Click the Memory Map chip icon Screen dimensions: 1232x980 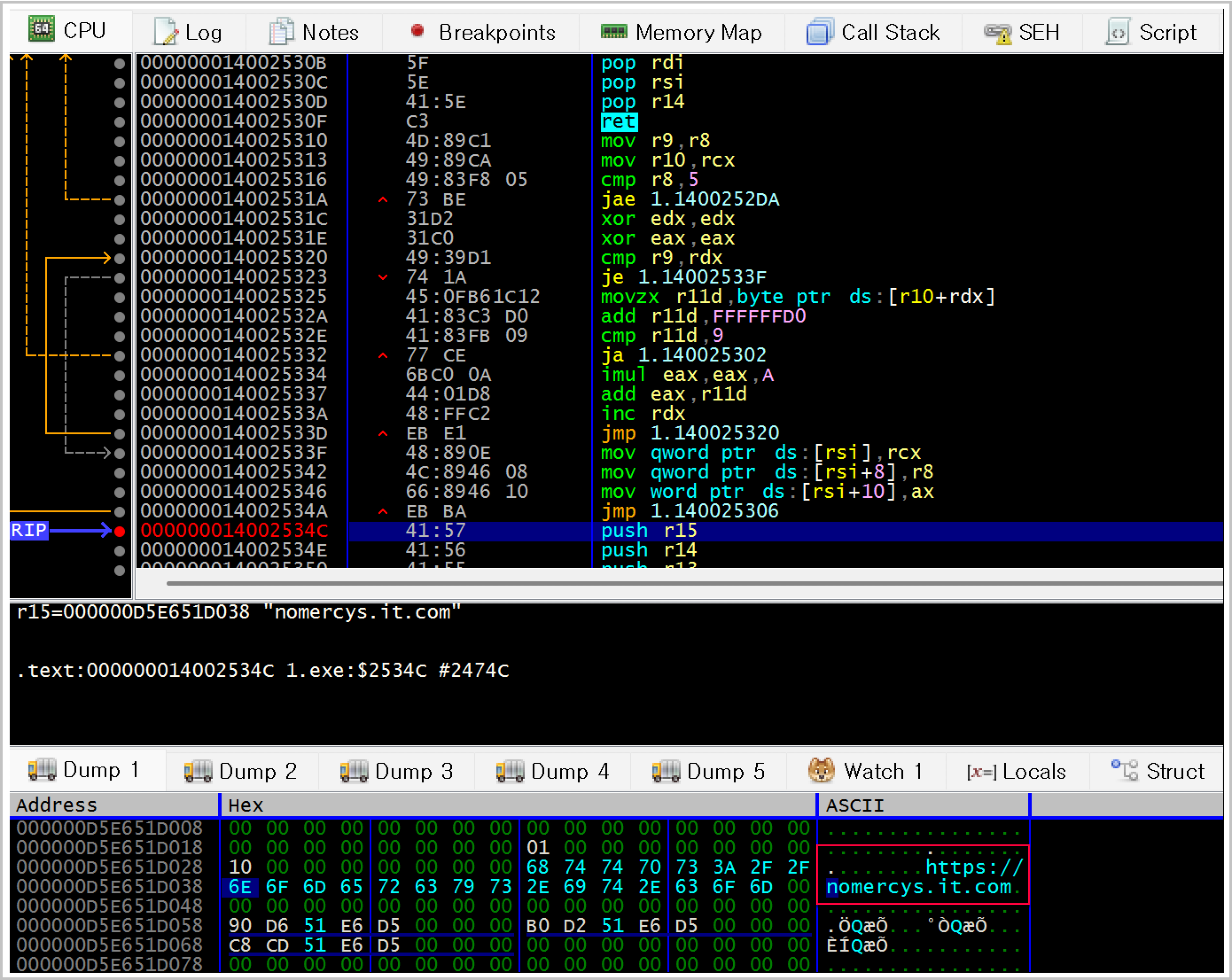point(614,31)
